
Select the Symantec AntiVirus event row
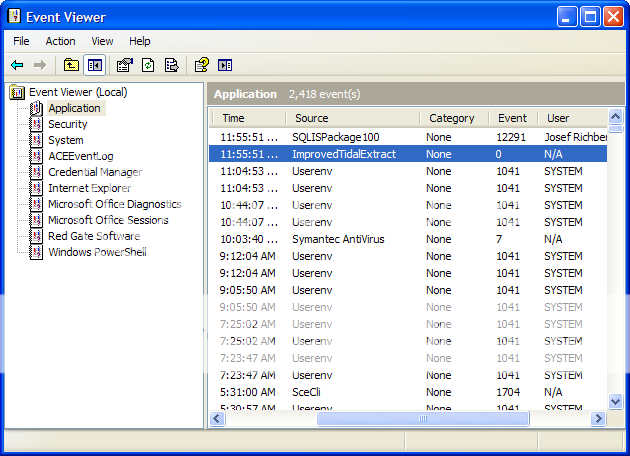point(338,239)
